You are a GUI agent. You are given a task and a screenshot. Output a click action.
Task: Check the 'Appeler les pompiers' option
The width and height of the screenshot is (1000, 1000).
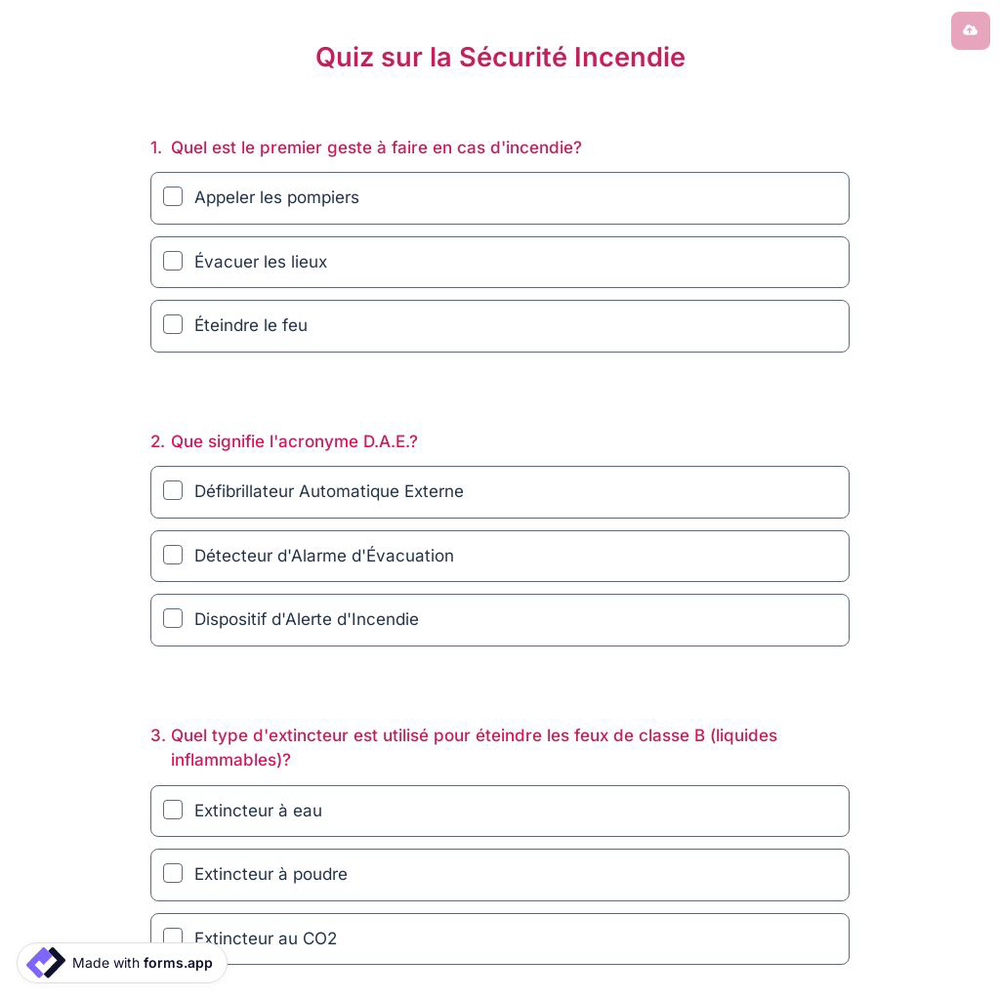click(x=172, y=196)
